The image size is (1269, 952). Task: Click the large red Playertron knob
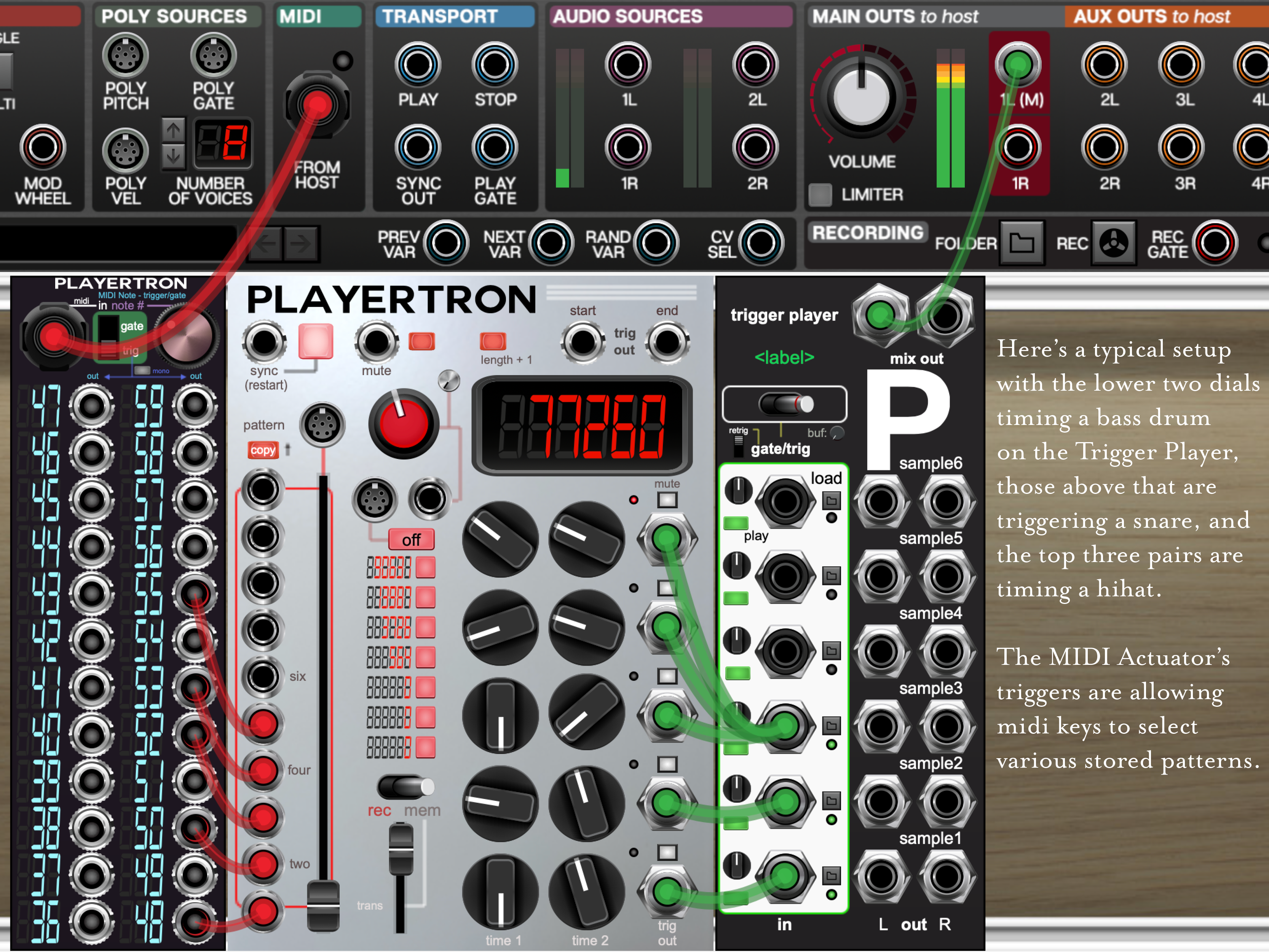click(x=403, y=424)
